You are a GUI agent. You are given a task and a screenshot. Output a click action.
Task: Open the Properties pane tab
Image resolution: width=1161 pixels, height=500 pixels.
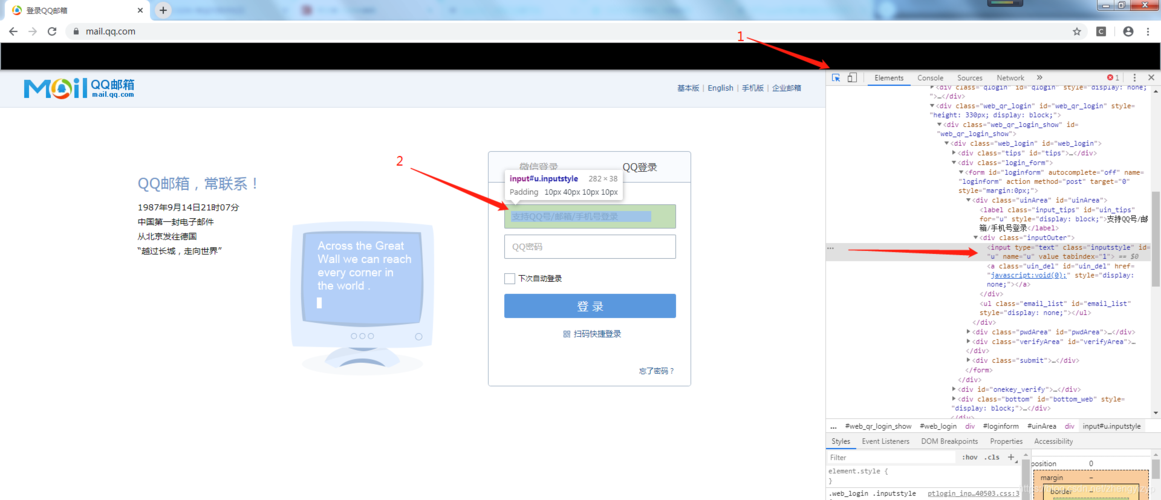(x=1006, y=441)
